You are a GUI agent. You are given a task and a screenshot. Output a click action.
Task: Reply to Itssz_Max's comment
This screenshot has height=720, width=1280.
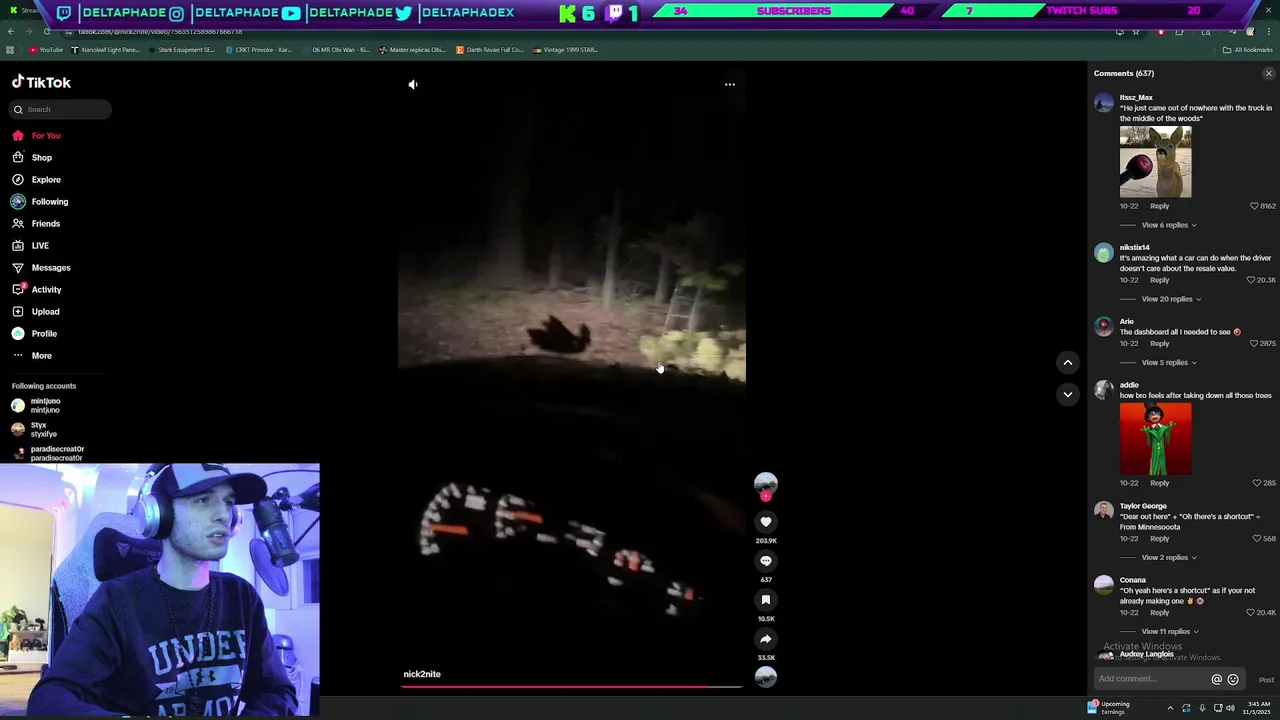point(1159,206)
